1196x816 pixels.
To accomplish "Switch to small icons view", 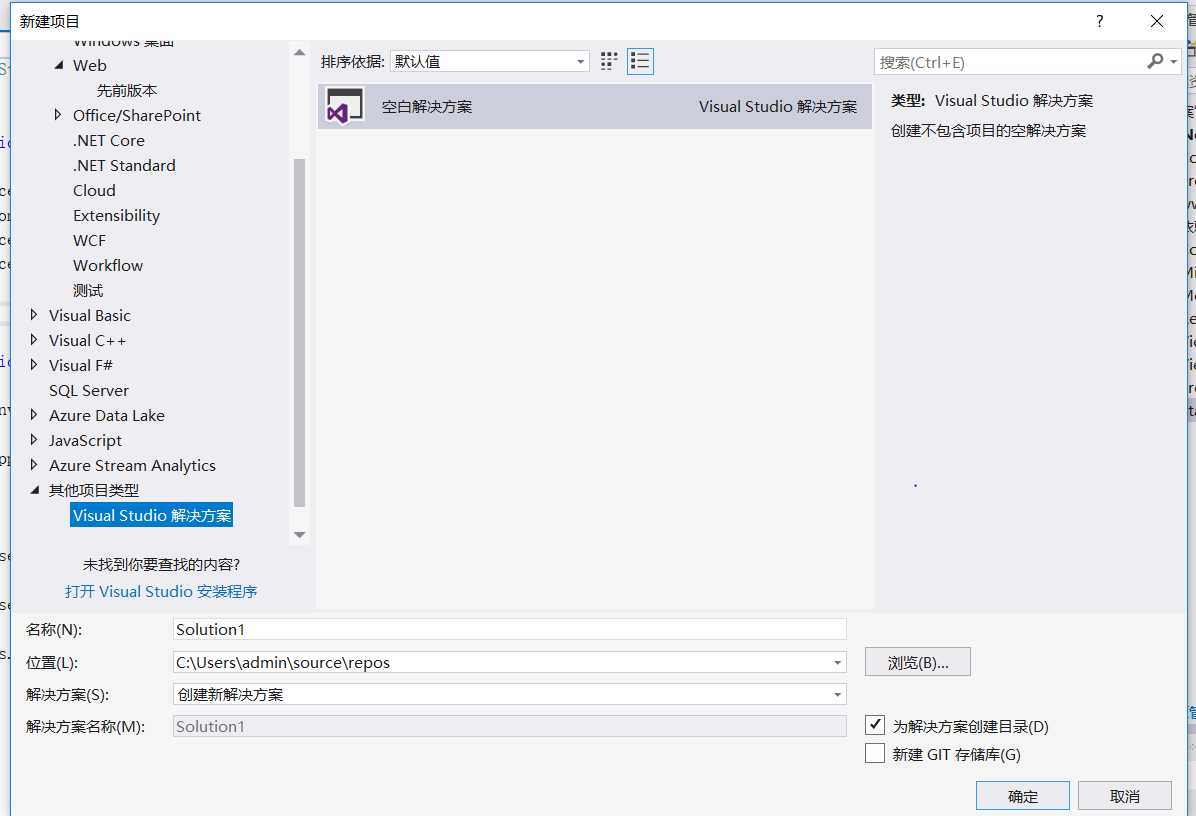I will 609,62.
